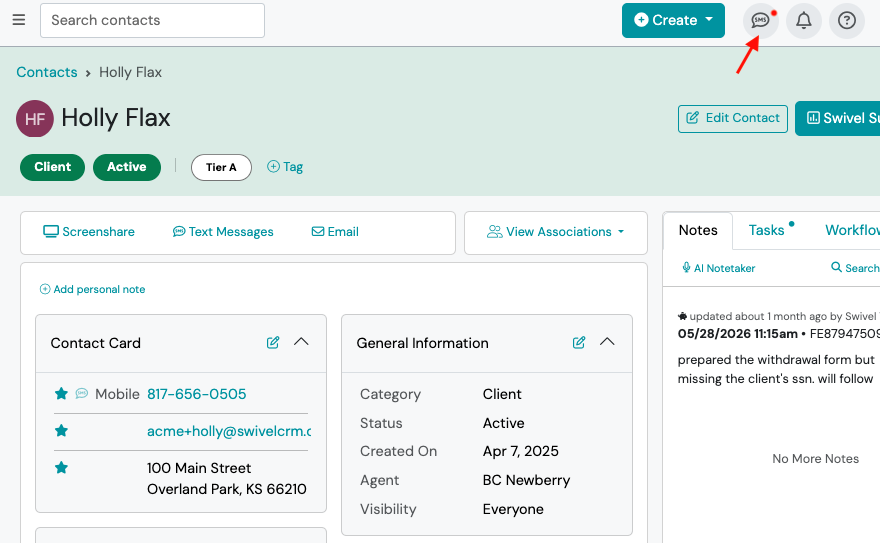Viewport: 880px width, 543px height.
Task: Launch AI Notetaker
Action: 718,268
